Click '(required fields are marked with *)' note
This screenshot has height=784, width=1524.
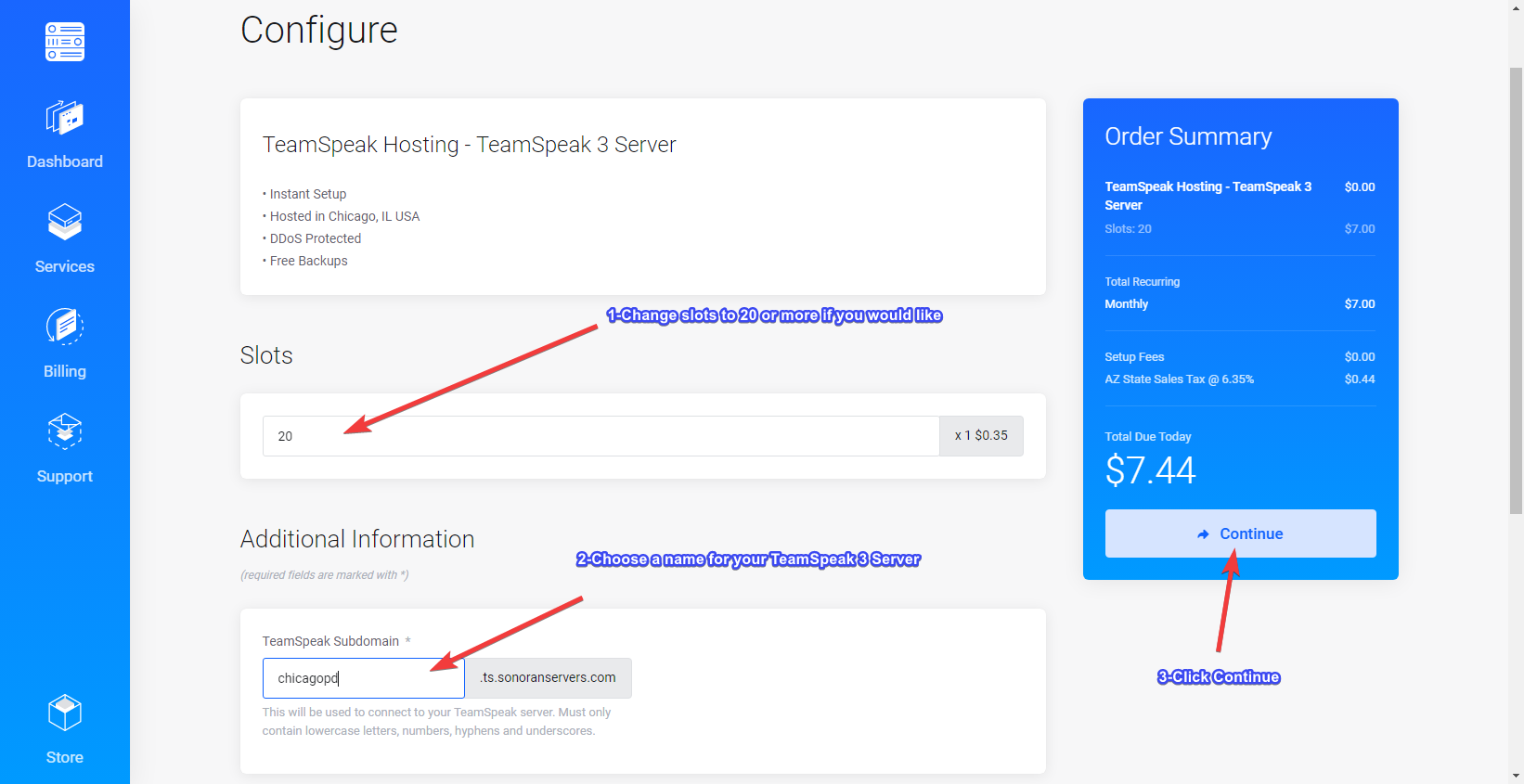coord(325,575)
